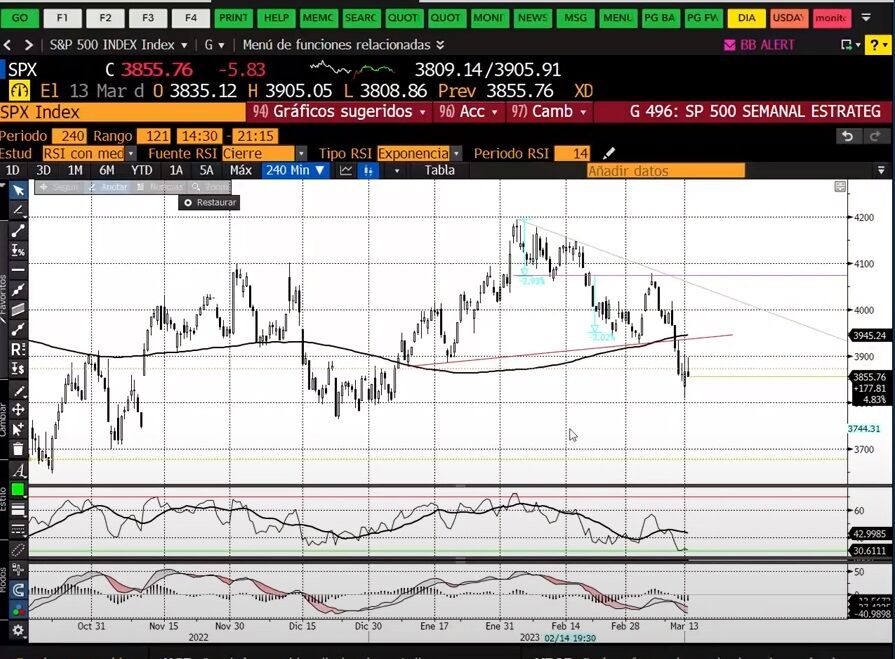Activate the move crosshair tool
Image resolution: width=895 pixels, height=659 pixels.
[18, 409]
